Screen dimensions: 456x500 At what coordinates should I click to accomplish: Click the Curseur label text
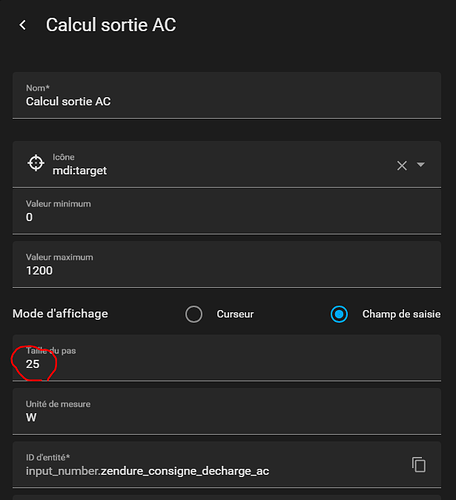point(235,314)
